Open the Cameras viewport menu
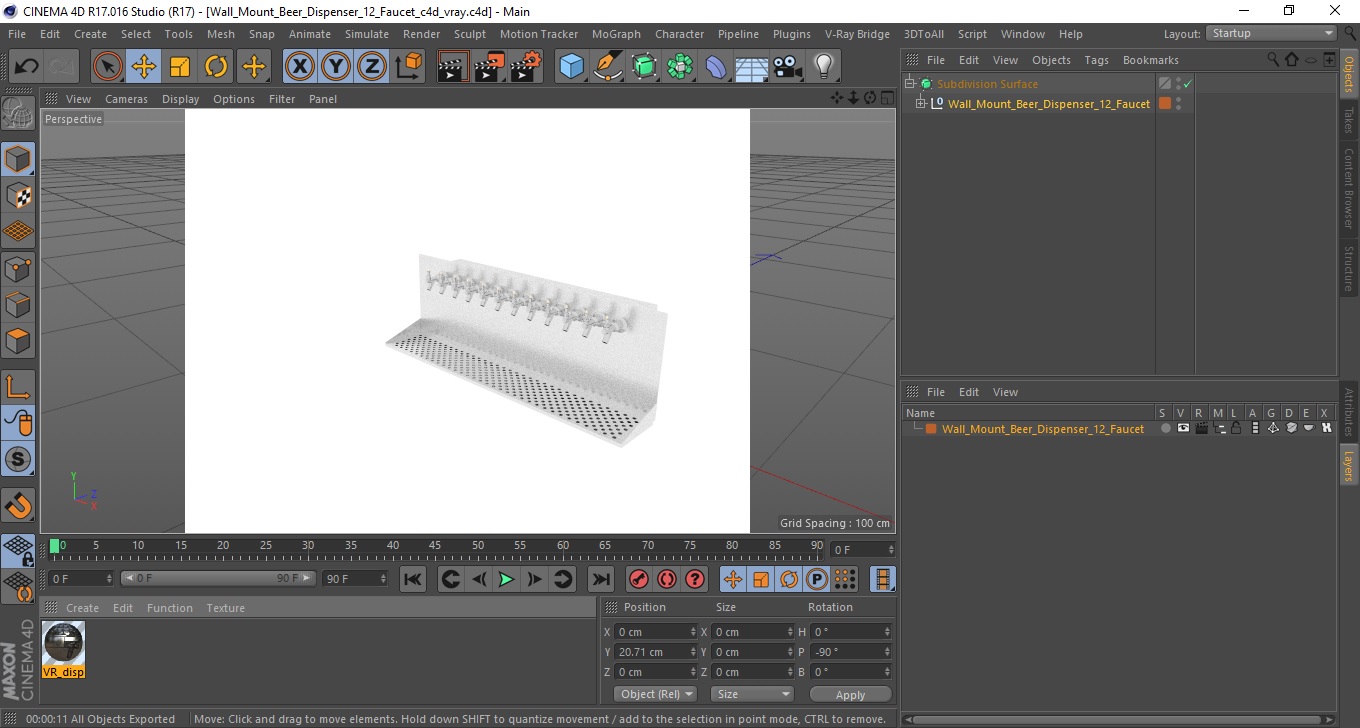The height and width of the screenshot is (728, 1360). point(126,99)
